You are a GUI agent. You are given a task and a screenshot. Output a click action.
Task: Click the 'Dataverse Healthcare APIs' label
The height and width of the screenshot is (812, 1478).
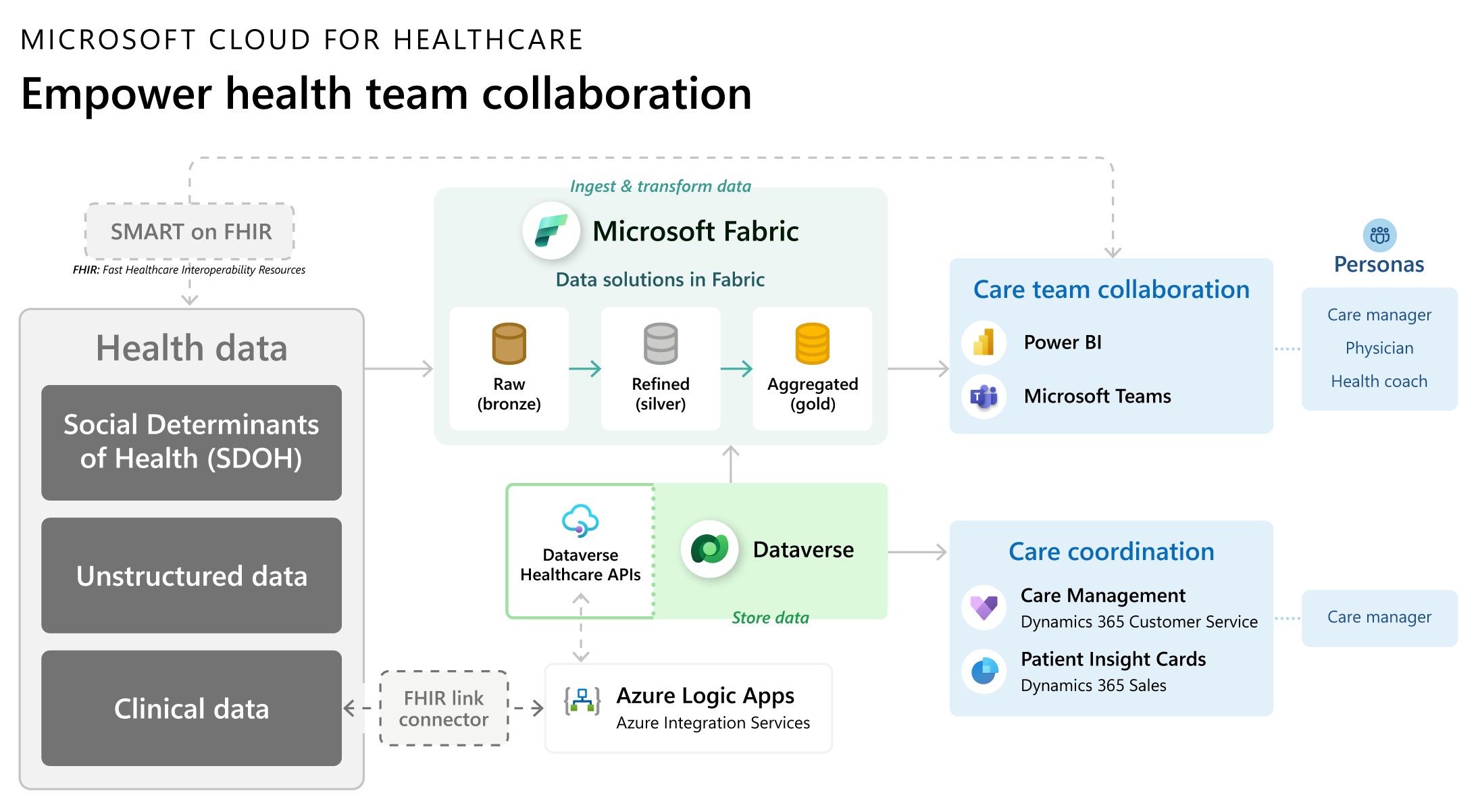[x=580, y=565]
